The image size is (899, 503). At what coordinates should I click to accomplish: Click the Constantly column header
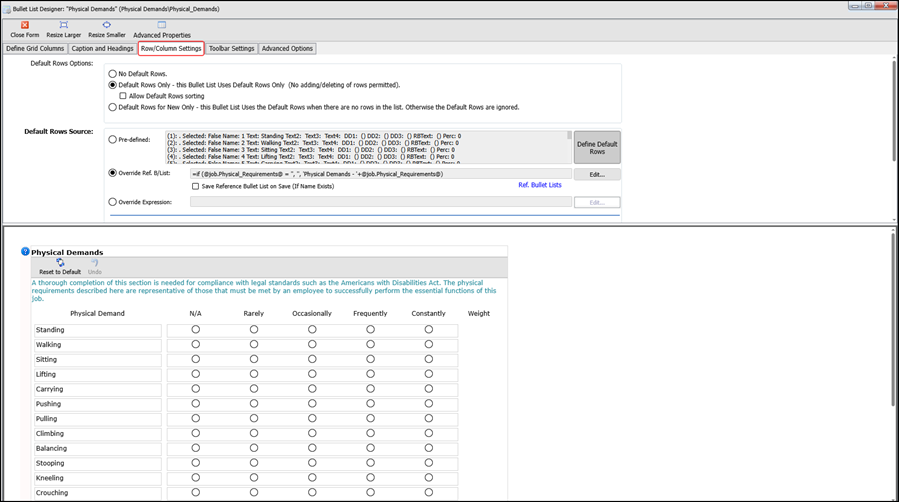[x=428, y=314]
